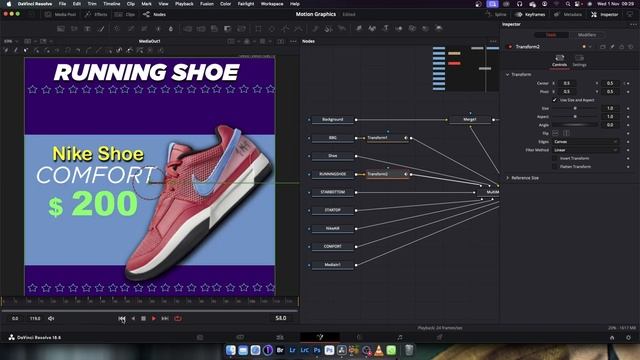Select the COMFORT node
Image resolution: width=640 pixels, height=360 pixels.
pyautogui.click(x=333, y=247)
